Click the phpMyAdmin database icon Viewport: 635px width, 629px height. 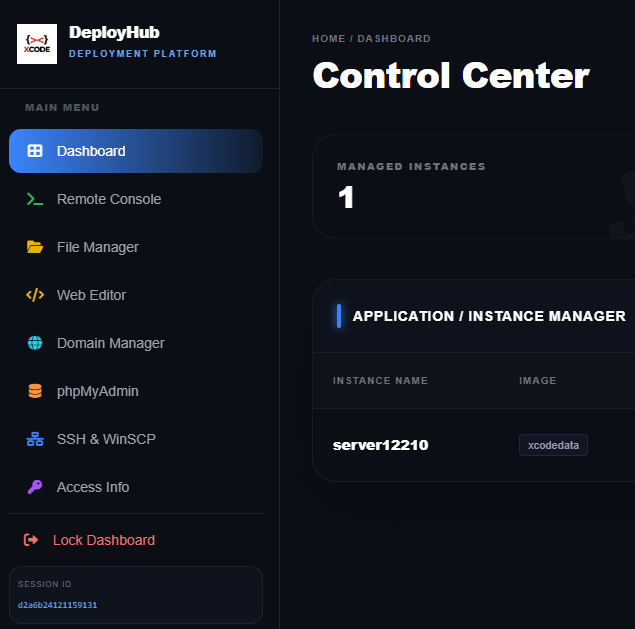point(35,391)
